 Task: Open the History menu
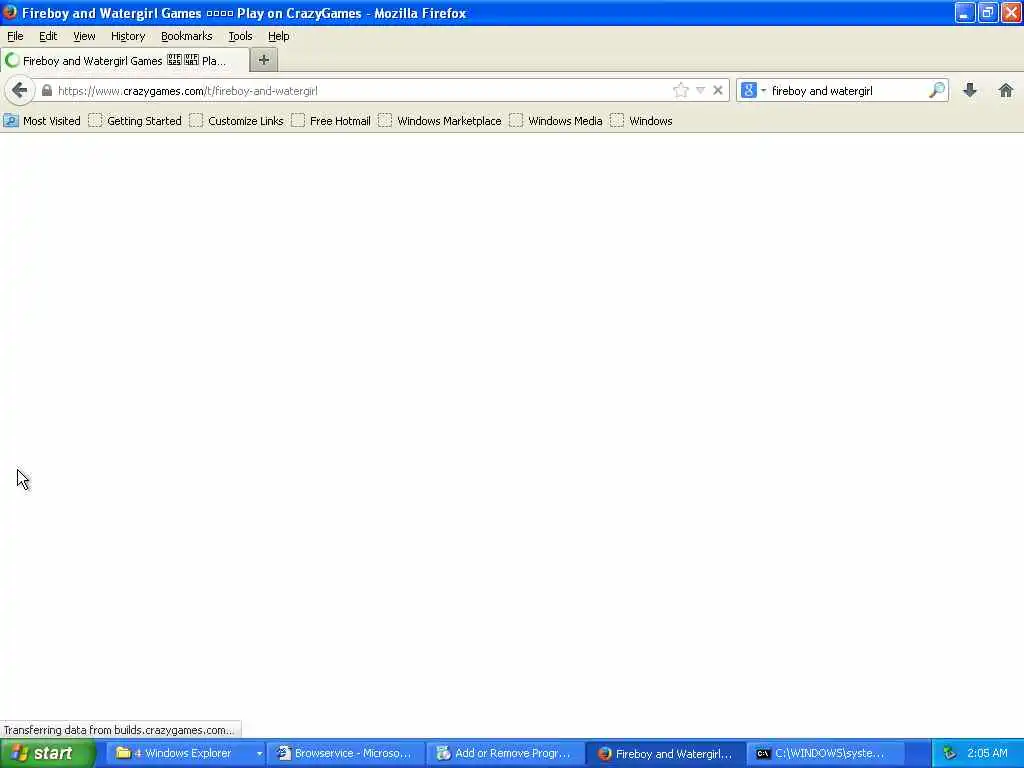pos(128,36)
